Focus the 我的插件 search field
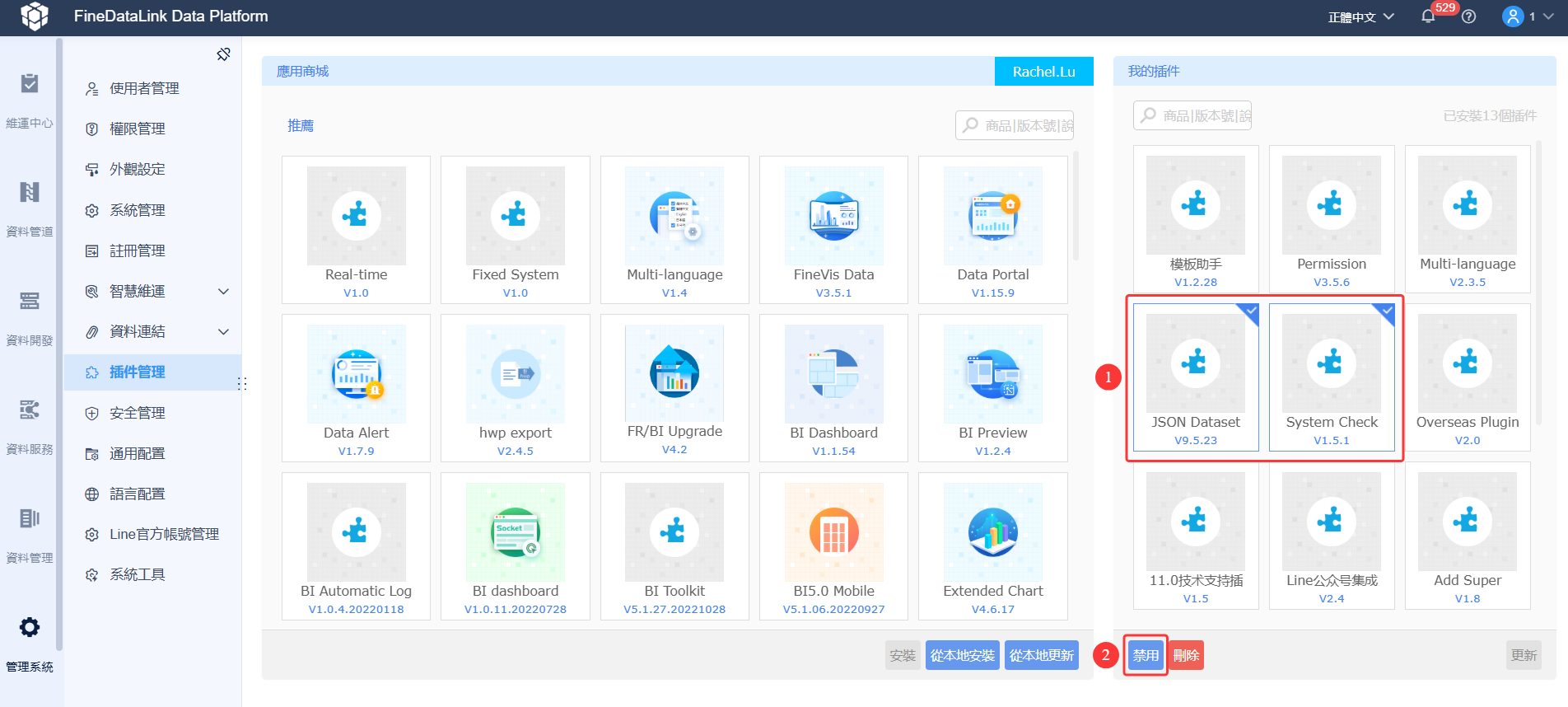Viewport: 1568px width, 707px height. point(1192,115)
